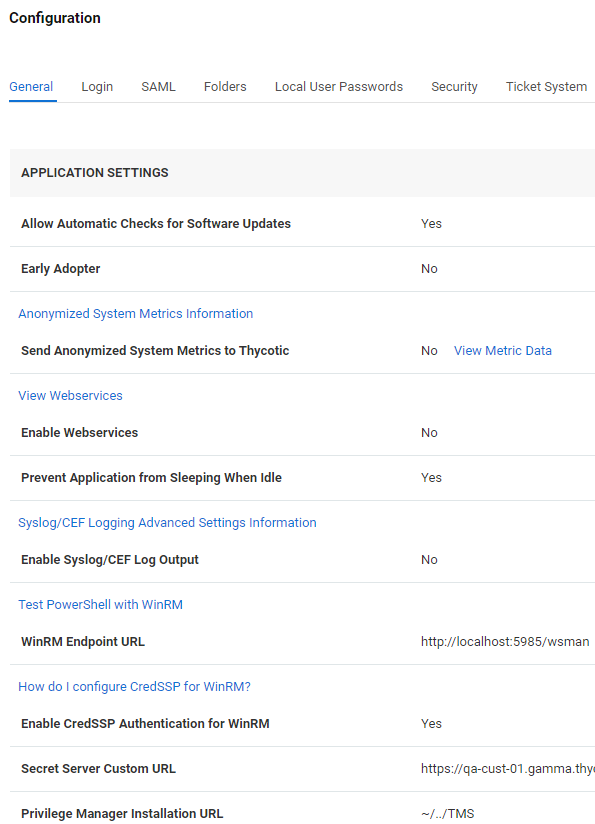
Task: Open the SAML tab
Action: [x=158, y=87]
